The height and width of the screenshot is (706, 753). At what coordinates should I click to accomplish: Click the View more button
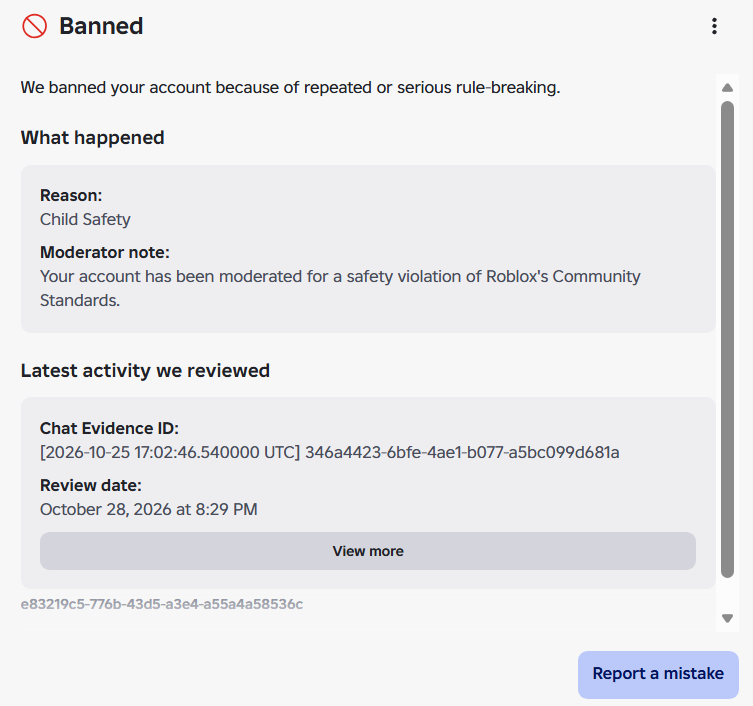[368, 551]
